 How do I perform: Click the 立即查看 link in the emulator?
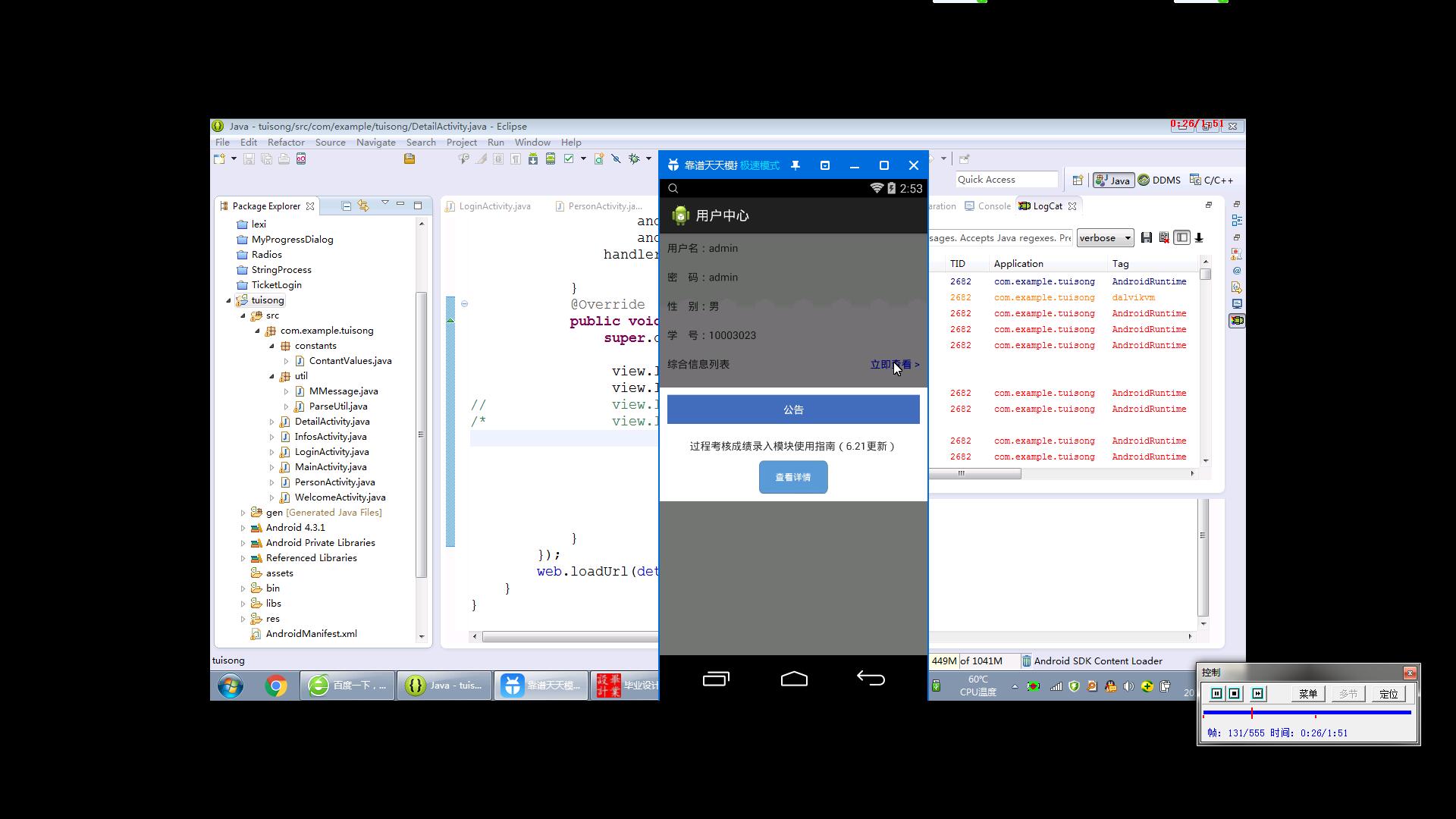(x=895, y=365)
